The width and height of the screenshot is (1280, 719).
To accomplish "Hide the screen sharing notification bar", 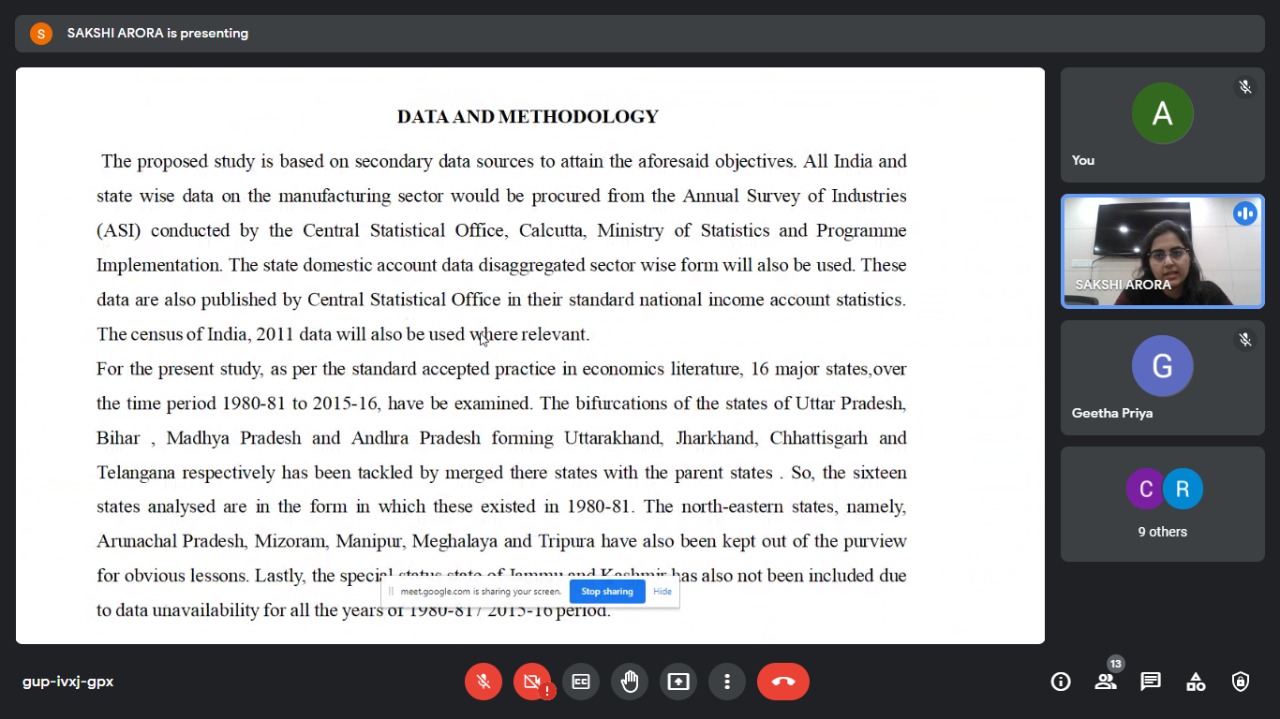I will (x=662, y=591).
